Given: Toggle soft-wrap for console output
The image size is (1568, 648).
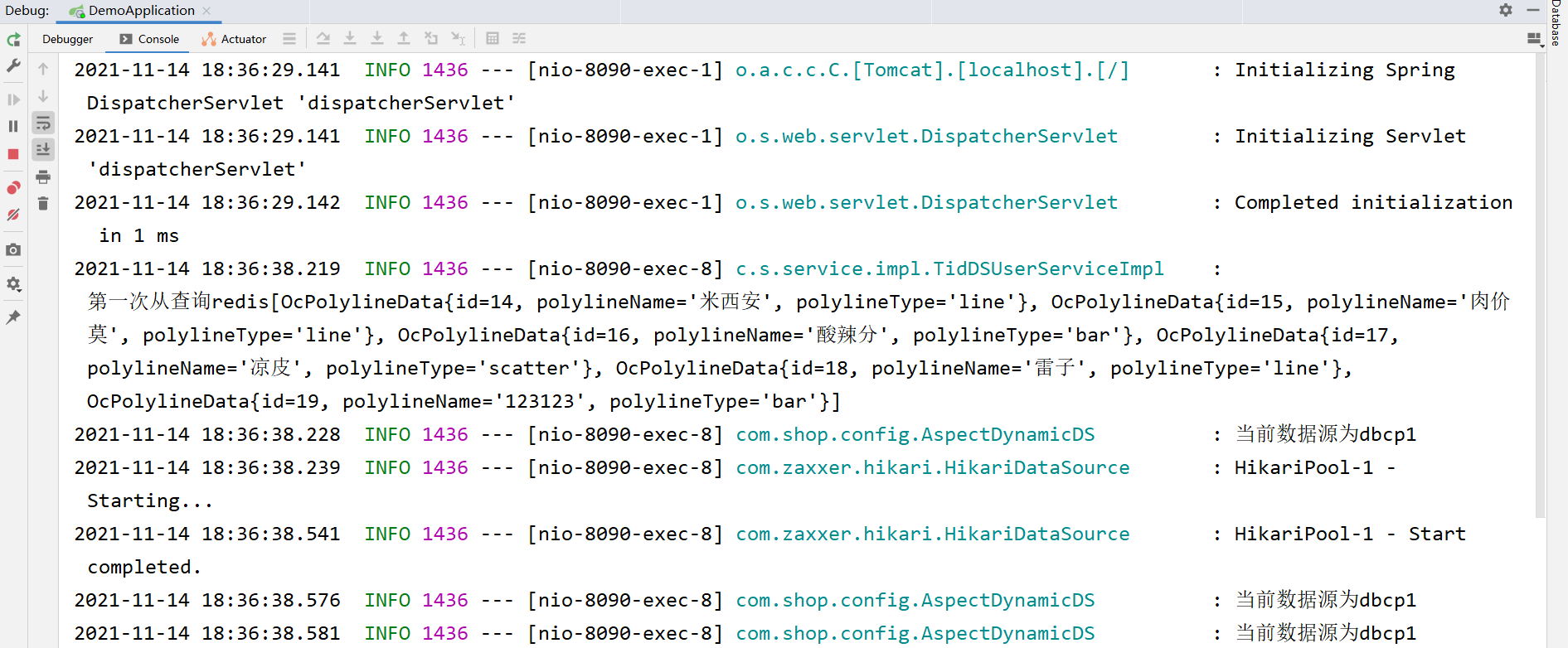Looking at the screenshot, I should [43, 123].
